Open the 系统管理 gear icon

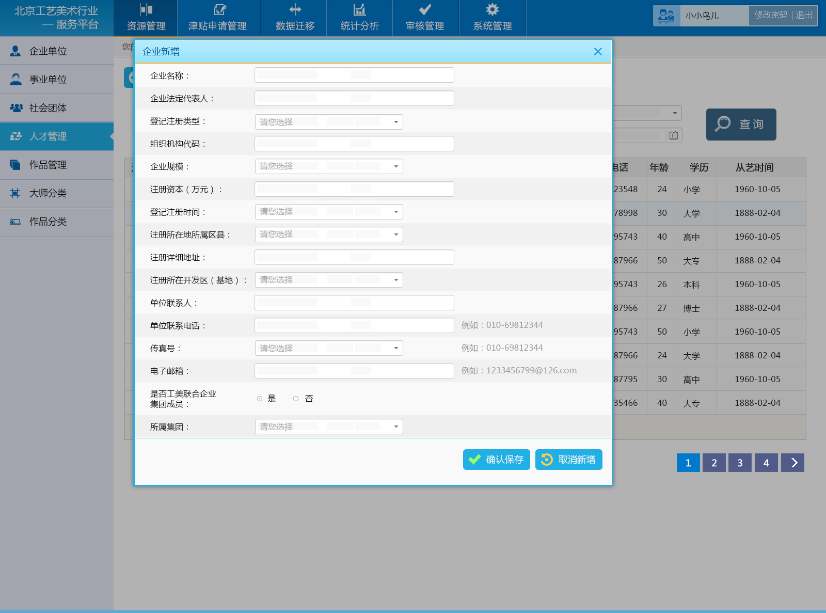tap(492, 10)
